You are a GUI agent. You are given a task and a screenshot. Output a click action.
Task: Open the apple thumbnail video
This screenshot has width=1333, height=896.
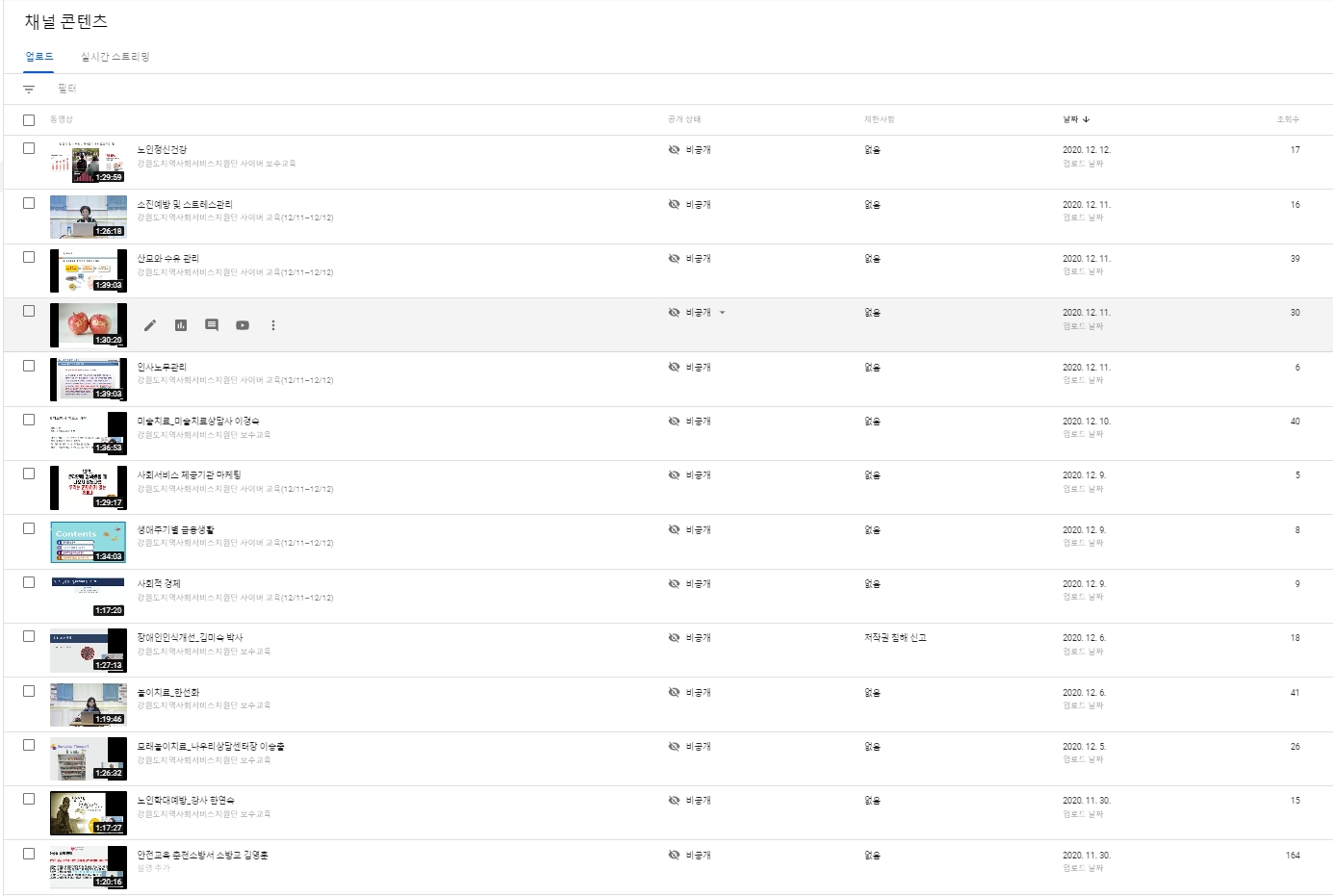click(x=88, y=324)
